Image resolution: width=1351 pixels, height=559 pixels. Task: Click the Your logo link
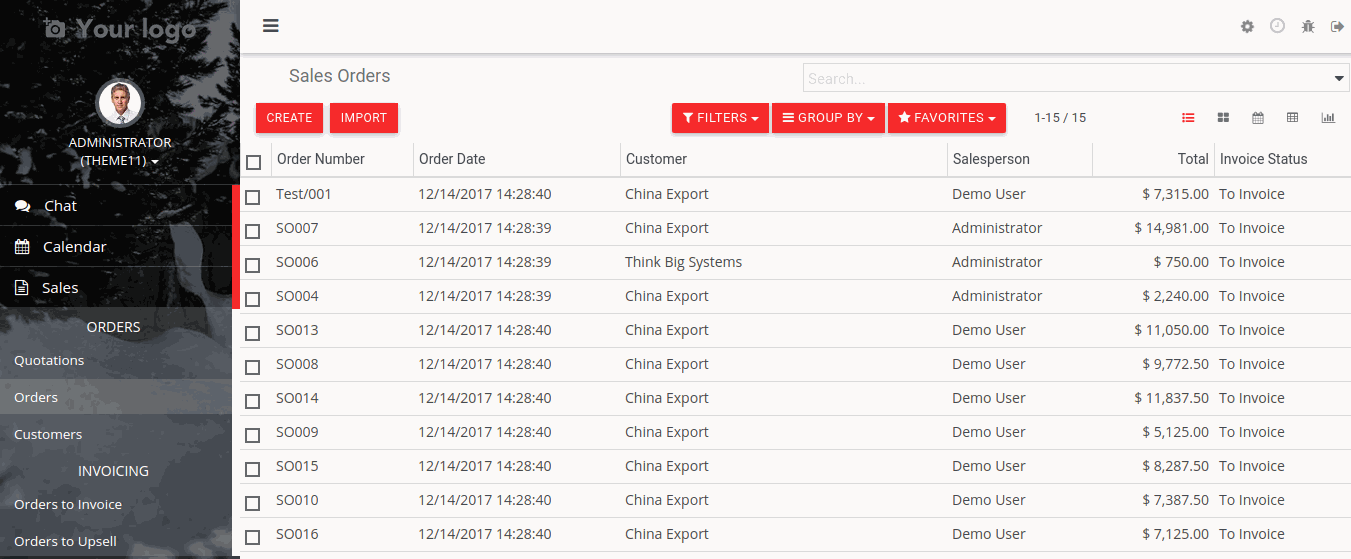pyautogui.click(x=120, y=28)
